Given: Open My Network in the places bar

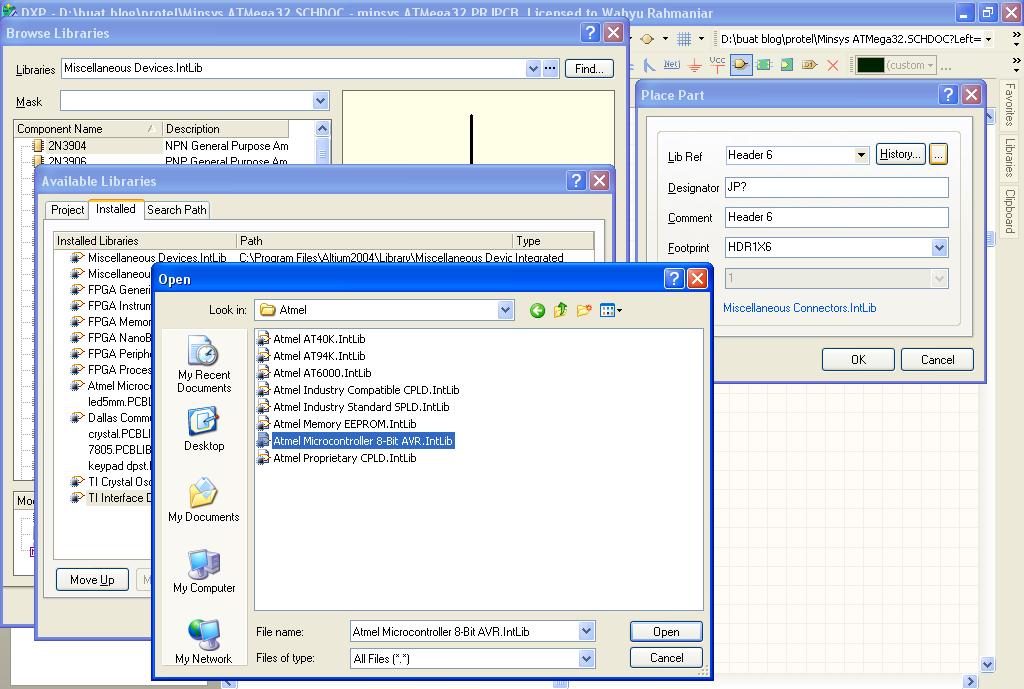Looking at the screenshot, I should click(x=204, y=641).
